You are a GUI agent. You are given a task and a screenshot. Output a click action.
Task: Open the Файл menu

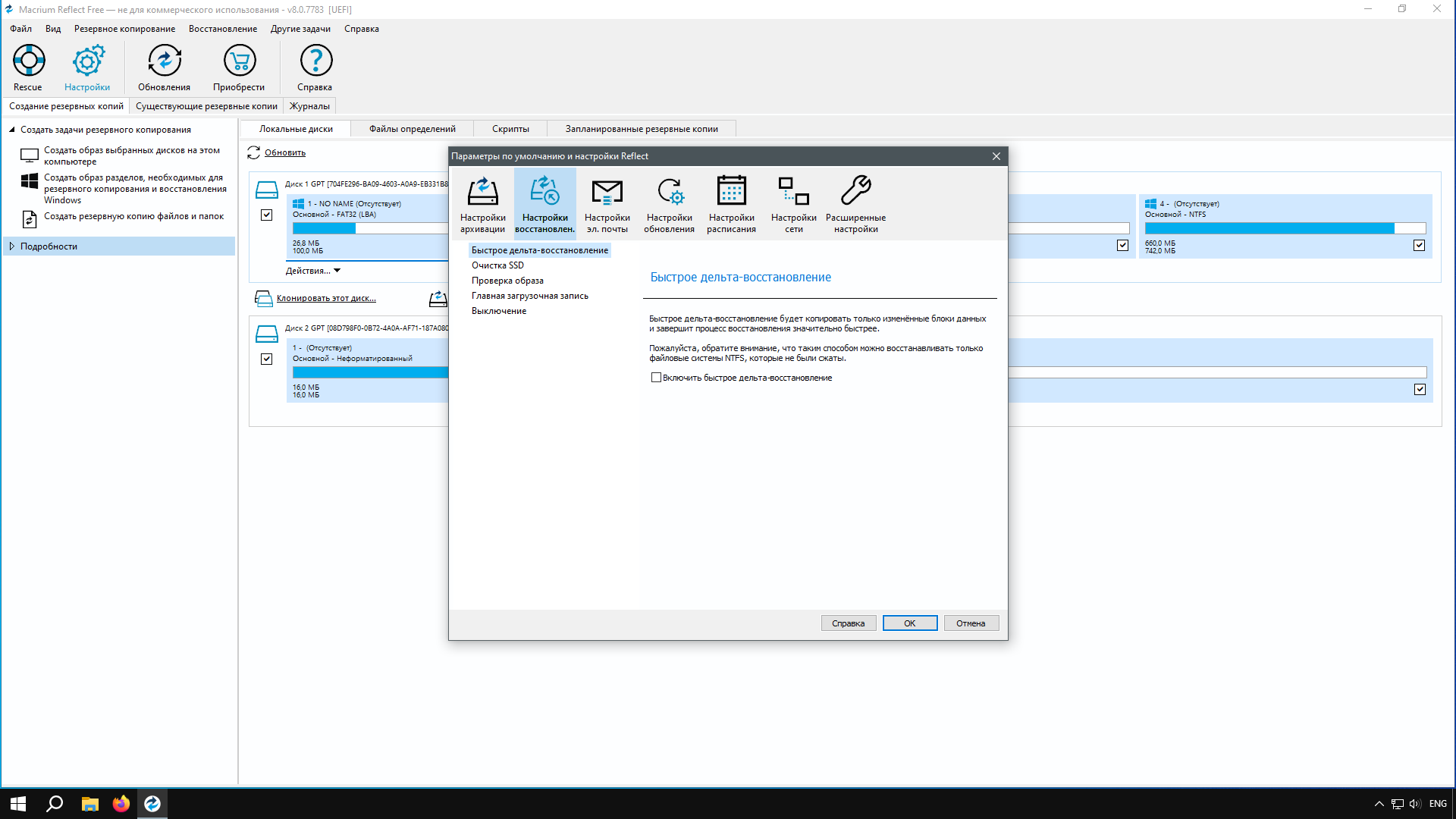point(21,29)
